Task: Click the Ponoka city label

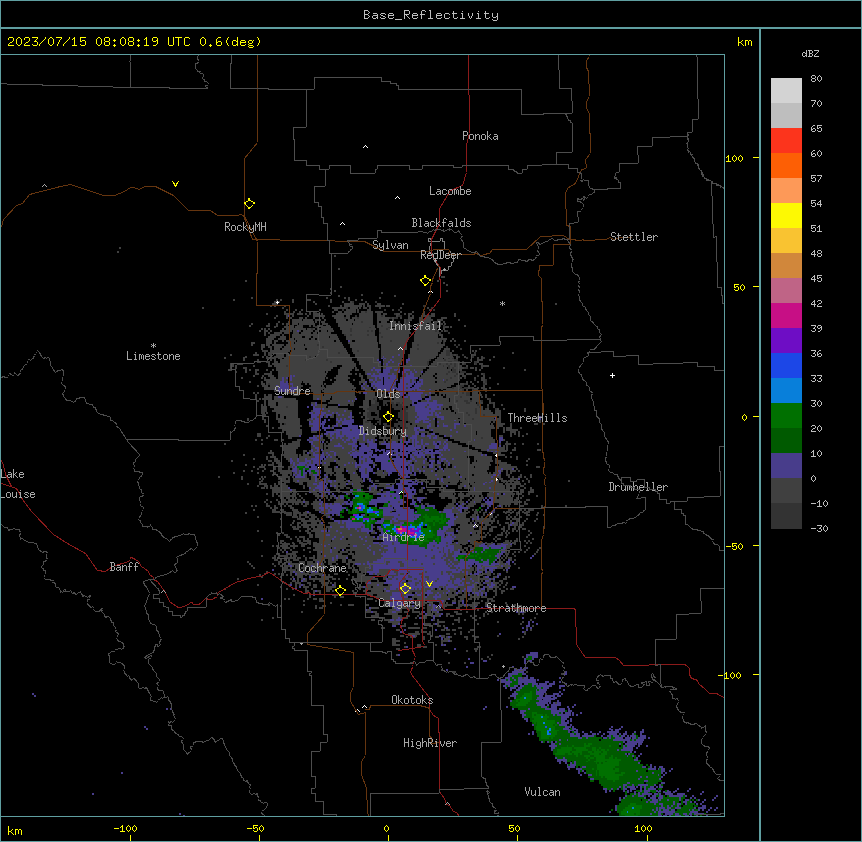Action: 480,136
